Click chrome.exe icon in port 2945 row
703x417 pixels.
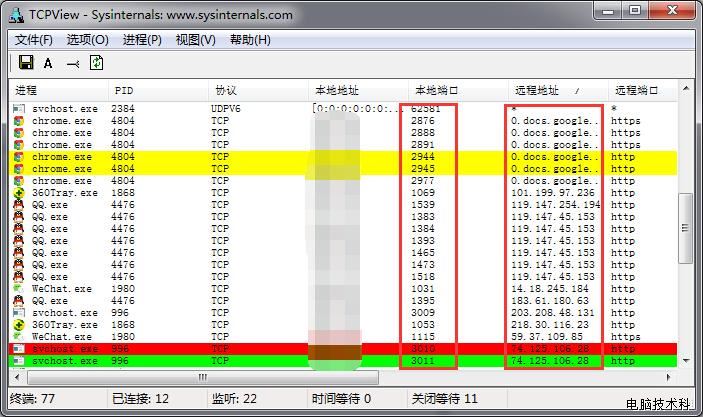pyautogui.click(x=18, y=169)
